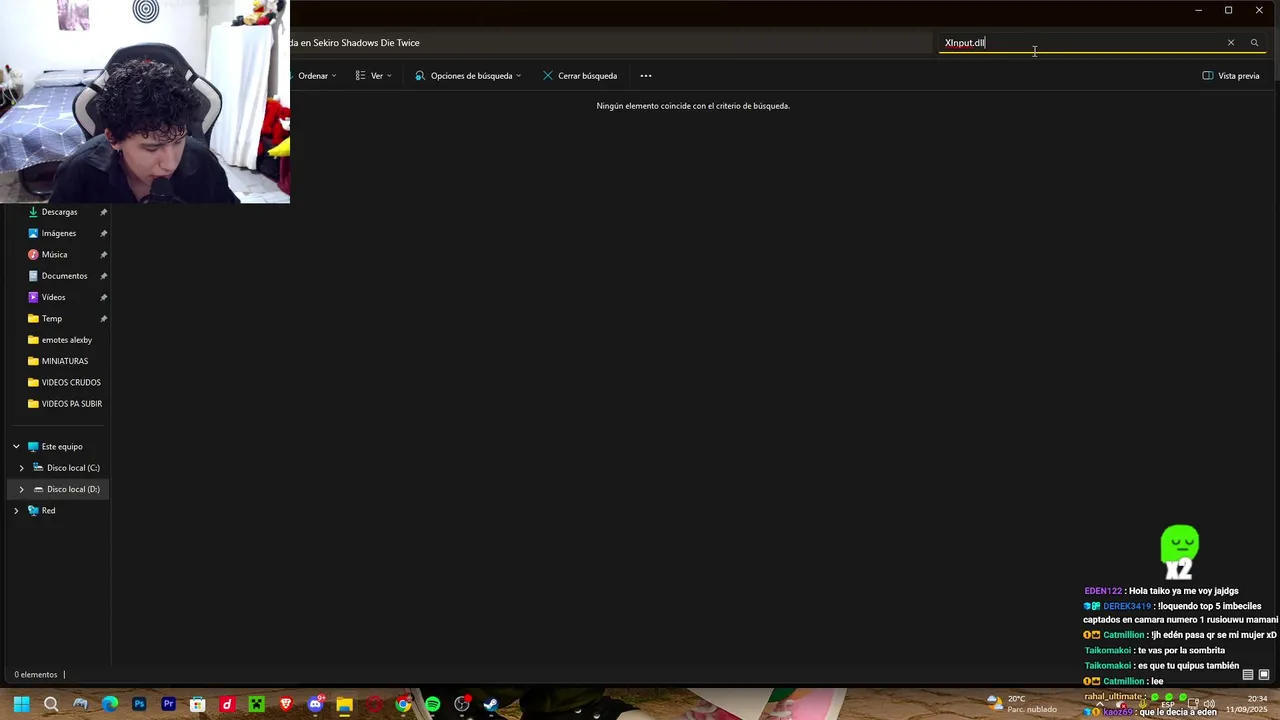Click the pin icon next to Imágenes
The image size is (1280, 720).
click(x=103, y=233)
